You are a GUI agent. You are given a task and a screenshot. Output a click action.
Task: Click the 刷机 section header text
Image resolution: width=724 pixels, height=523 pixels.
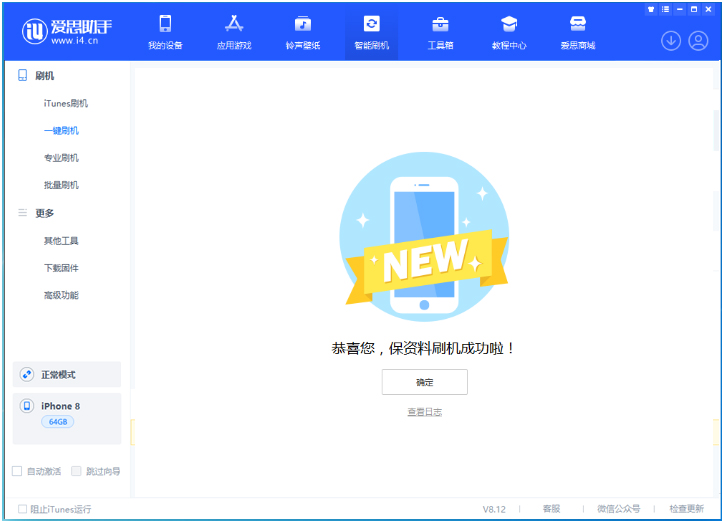[44, 76]
